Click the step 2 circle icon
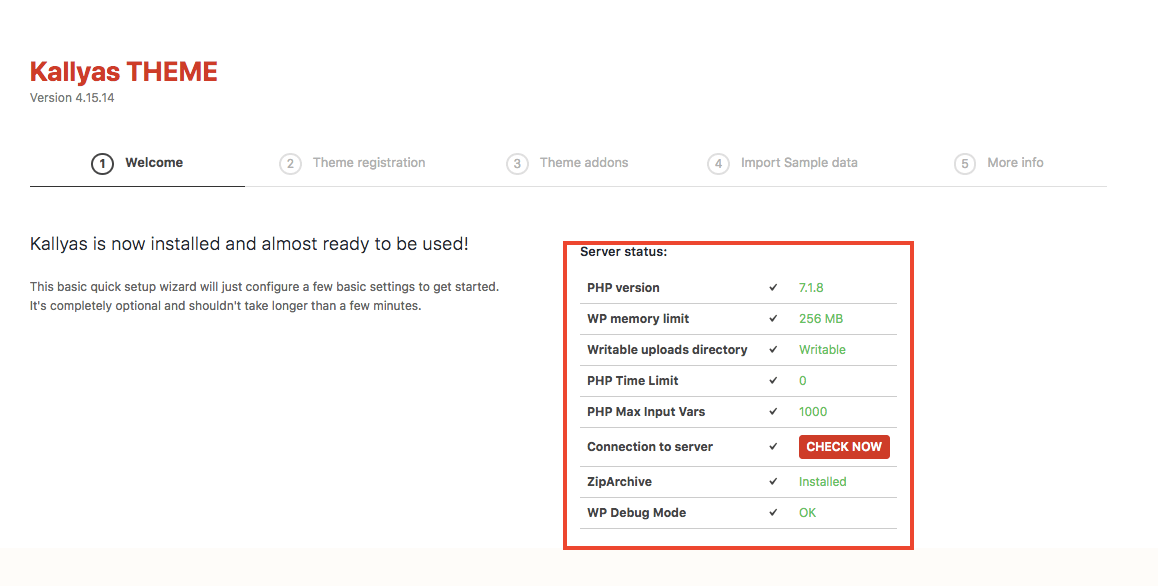This screenshot has width=1158, height=586. point(290,163)
